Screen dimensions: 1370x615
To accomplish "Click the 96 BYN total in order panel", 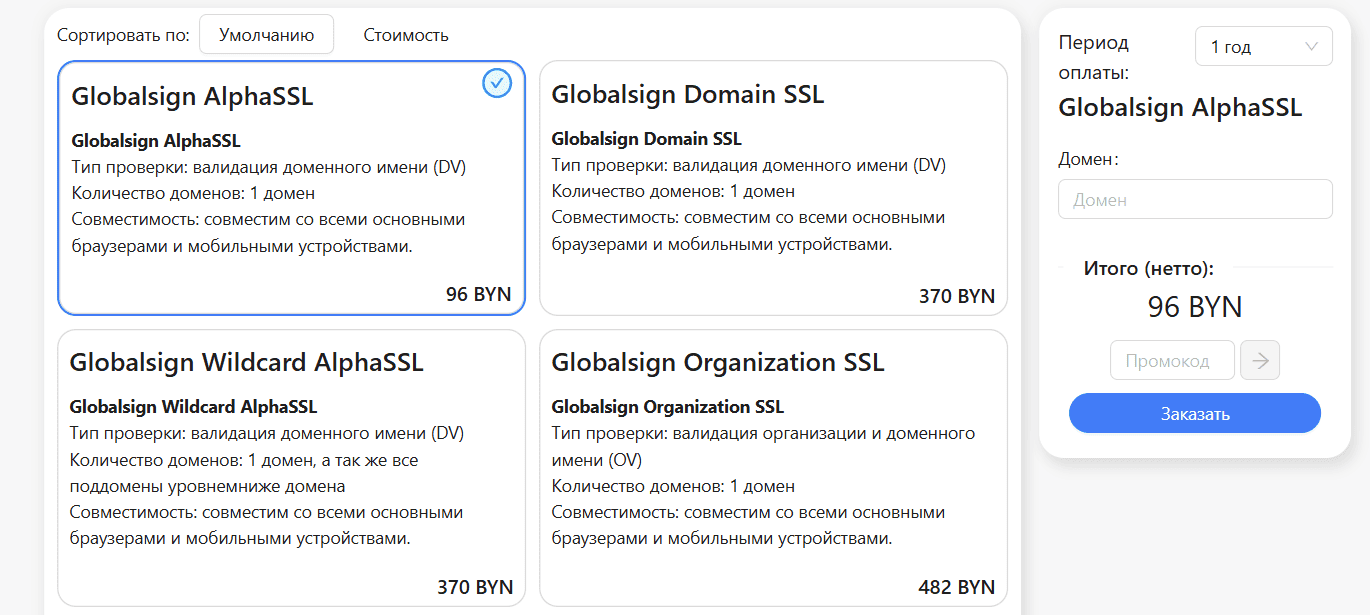I will pyautogui.click(x=1195, y=307).
